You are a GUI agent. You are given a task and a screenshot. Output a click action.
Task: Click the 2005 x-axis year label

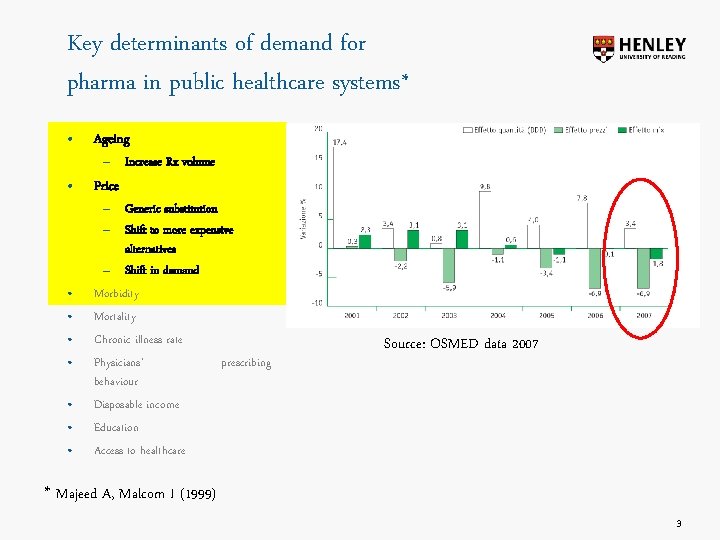tap(546, 315)
